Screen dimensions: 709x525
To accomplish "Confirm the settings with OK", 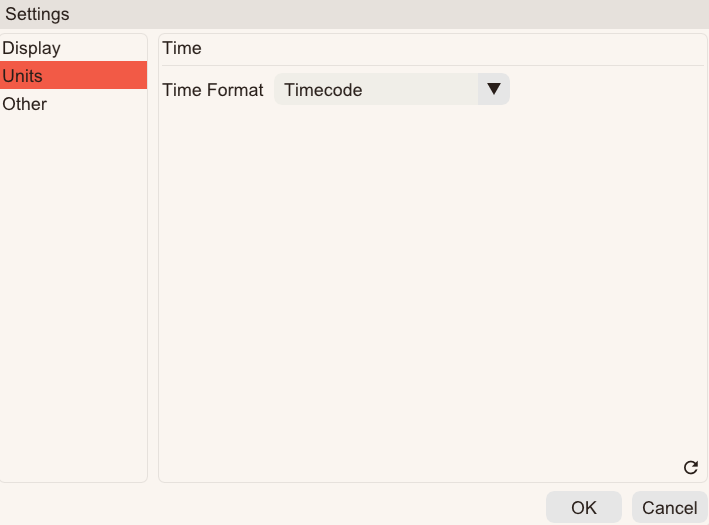I will coord(584,508).
